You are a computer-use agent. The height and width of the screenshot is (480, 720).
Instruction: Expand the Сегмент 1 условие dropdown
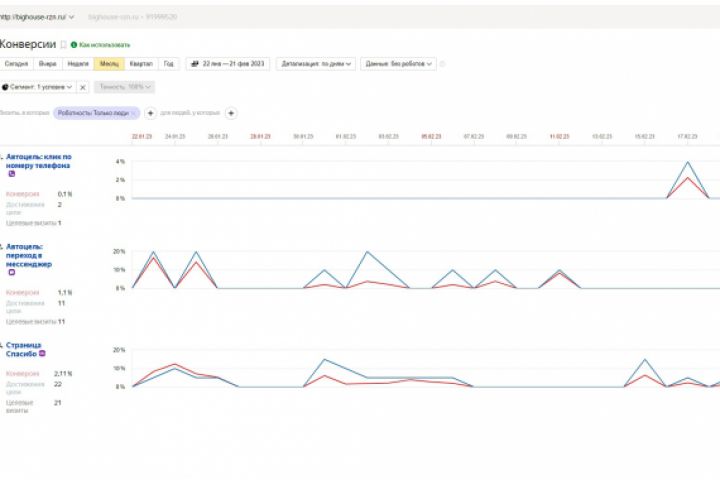[x=37, y=87]
